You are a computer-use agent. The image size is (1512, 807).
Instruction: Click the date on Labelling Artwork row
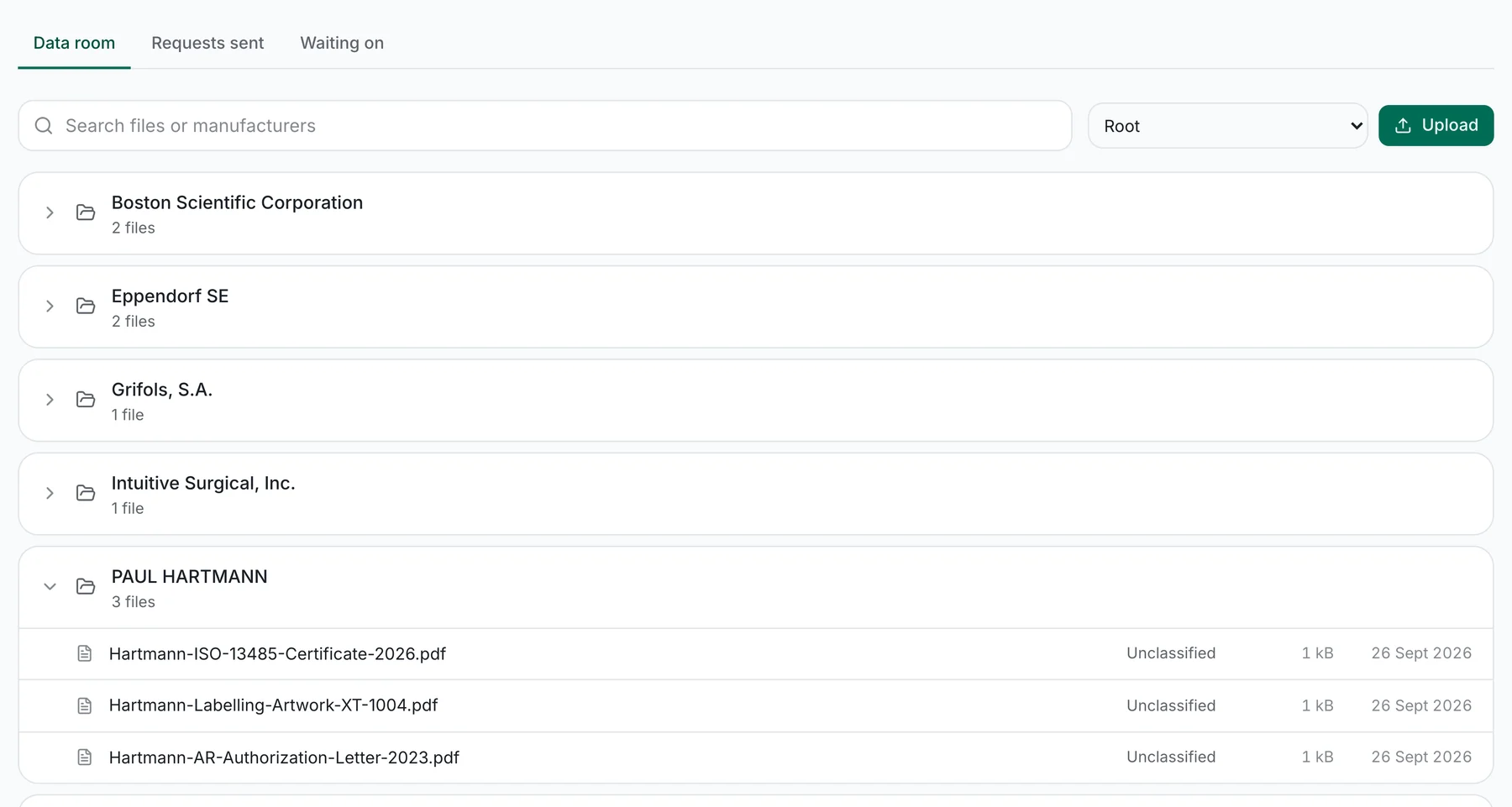click(1421, 705)
